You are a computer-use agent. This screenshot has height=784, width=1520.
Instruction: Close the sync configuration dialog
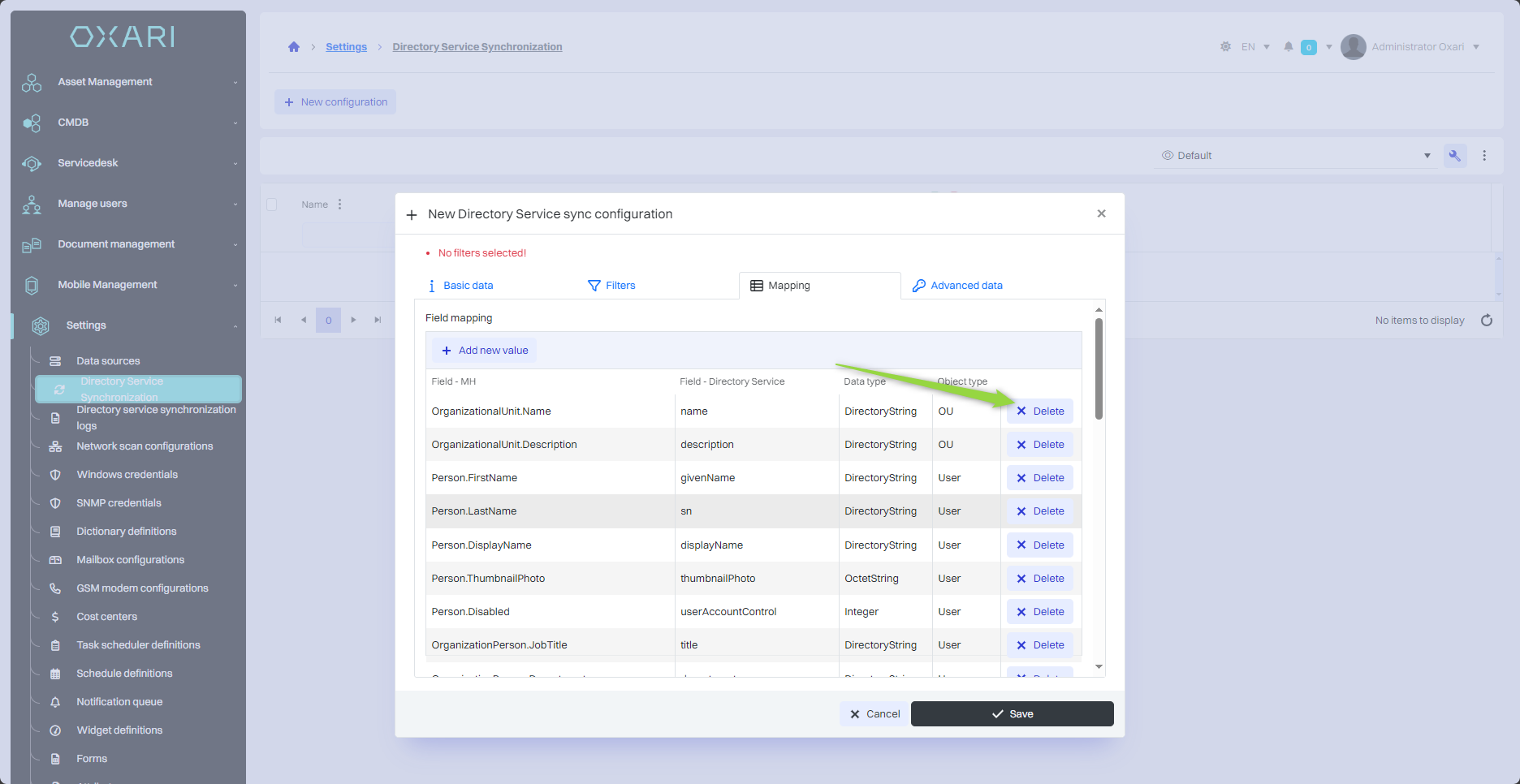[x=1101, y=213]
